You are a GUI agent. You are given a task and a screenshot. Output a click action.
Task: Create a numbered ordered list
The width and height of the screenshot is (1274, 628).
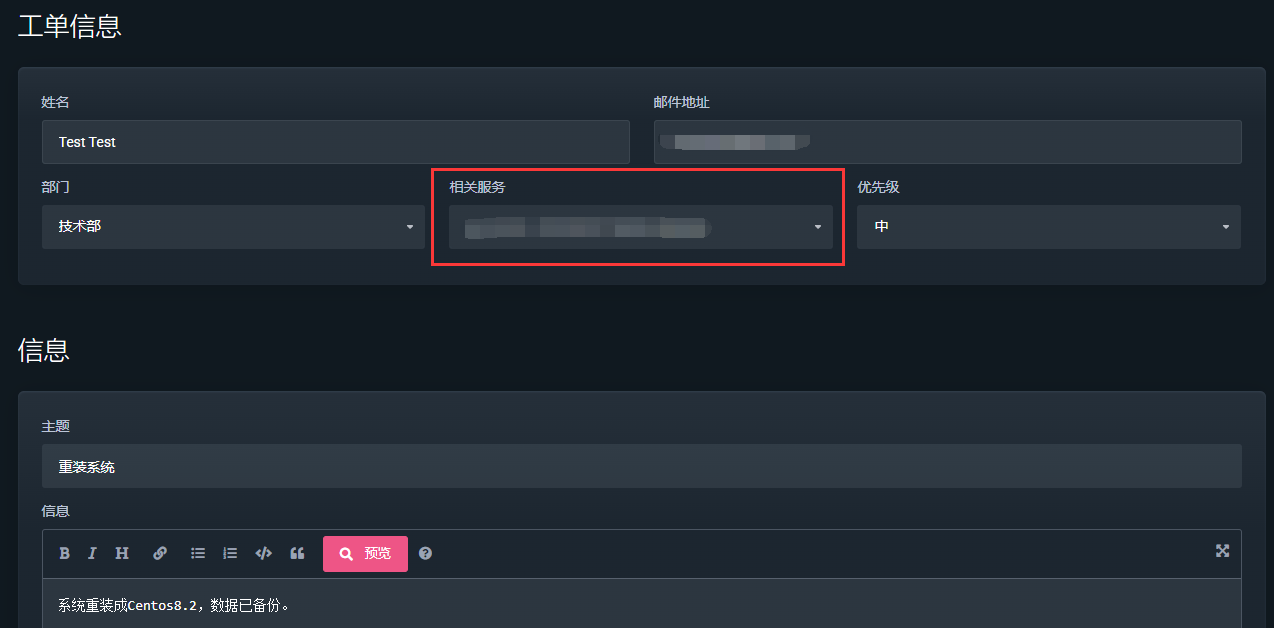(x=230, y=553)
